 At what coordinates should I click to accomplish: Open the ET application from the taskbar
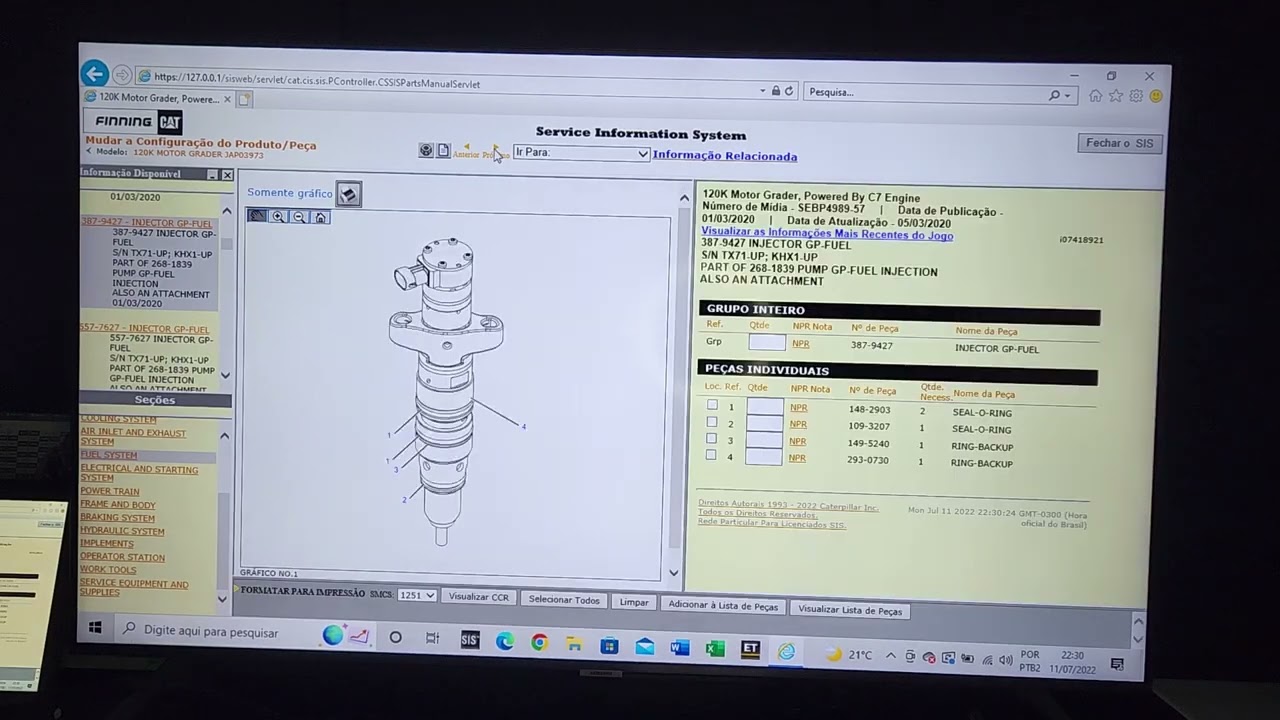coord(750,649)
